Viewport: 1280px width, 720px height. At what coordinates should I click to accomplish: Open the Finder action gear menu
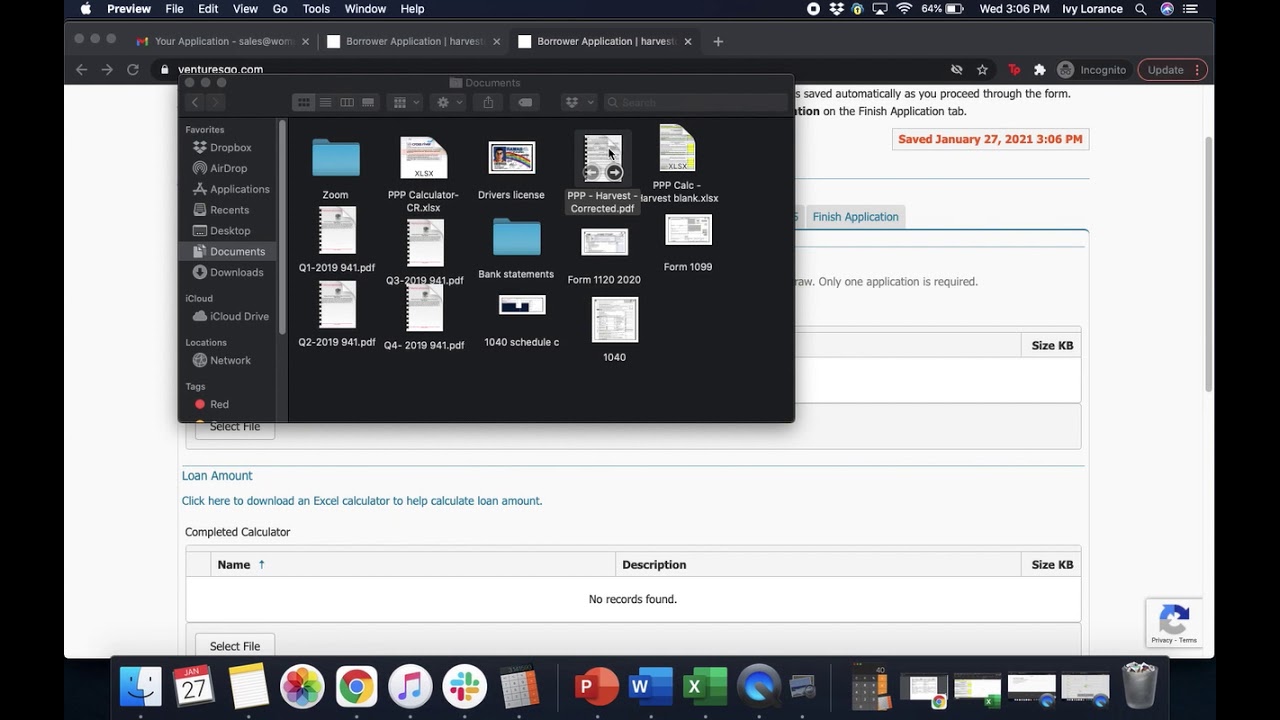pos(448,102)
